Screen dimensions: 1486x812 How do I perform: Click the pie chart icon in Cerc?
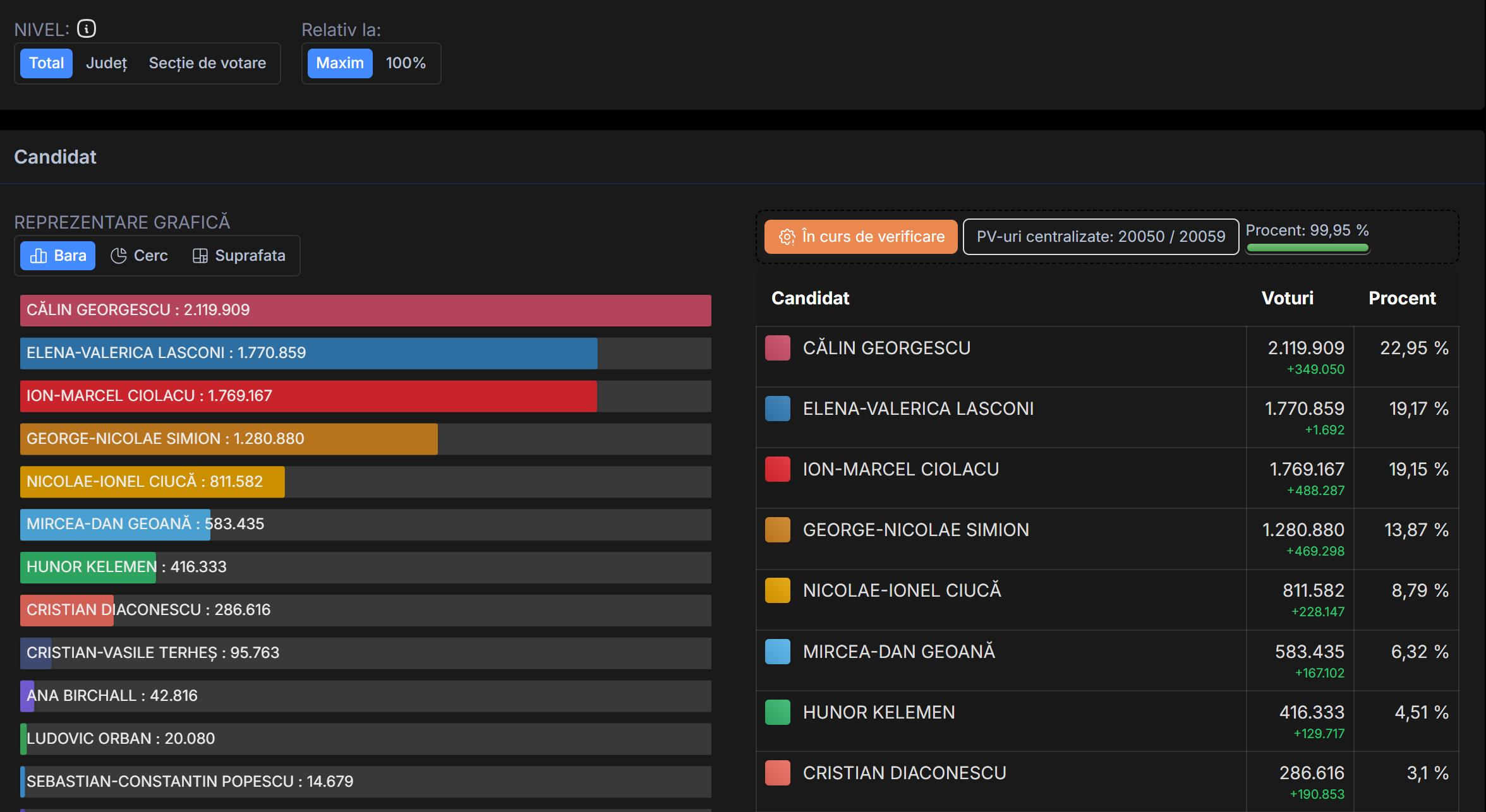click(x=119, y=256)
